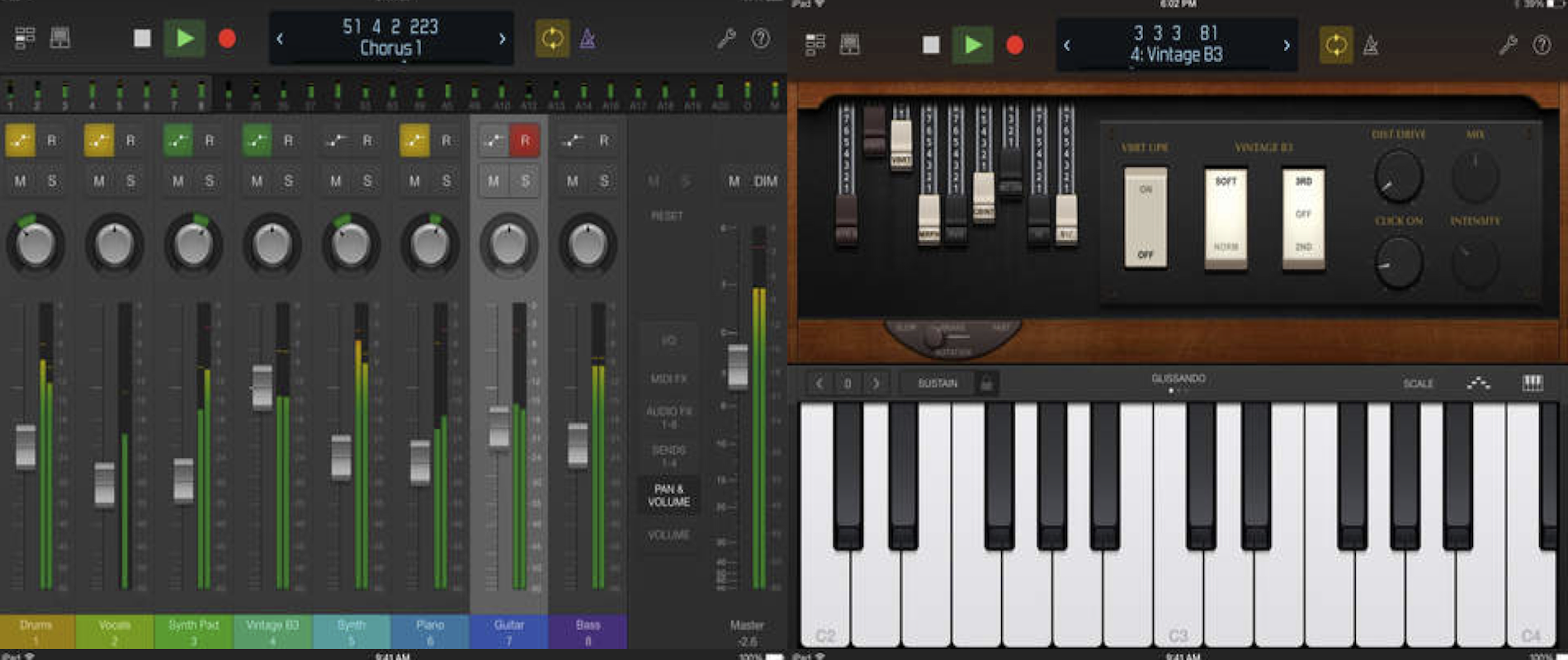Toggle automation on the Guitar channel

click(x=494, y=141)
